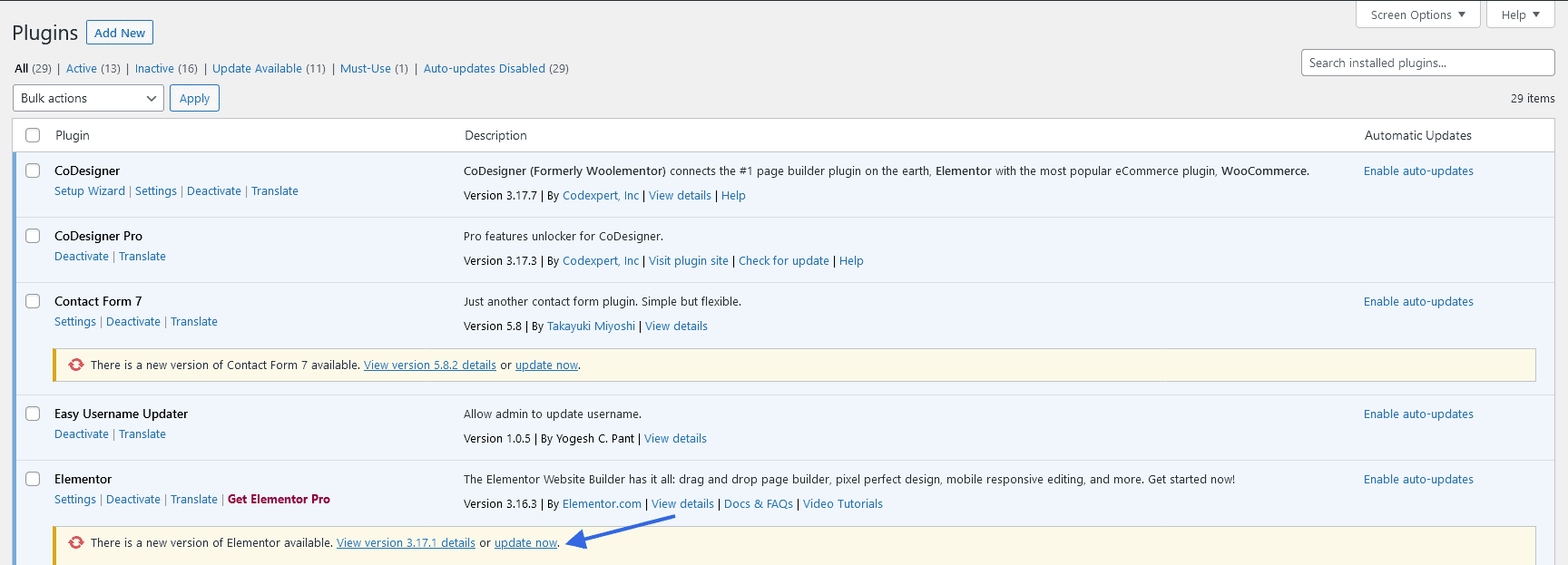This screenshot has height=565, width=1568.
Task: Enable auto-updates for Easy Username Updater
Action: click(x=1418, y=414)
